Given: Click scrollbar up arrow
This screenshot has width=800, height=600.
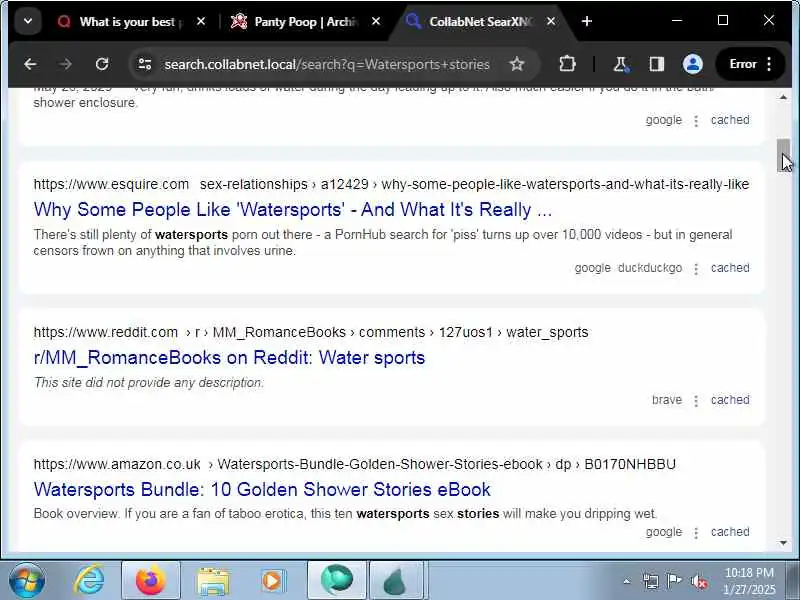Looking at the screenshot, I should pyautogui.click(x=783, y=97).
